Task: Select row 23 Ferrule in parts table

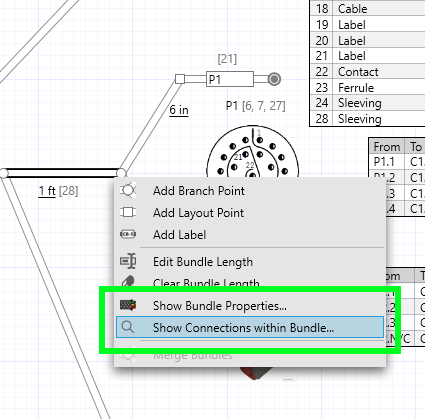Action: tap(367, 88)
